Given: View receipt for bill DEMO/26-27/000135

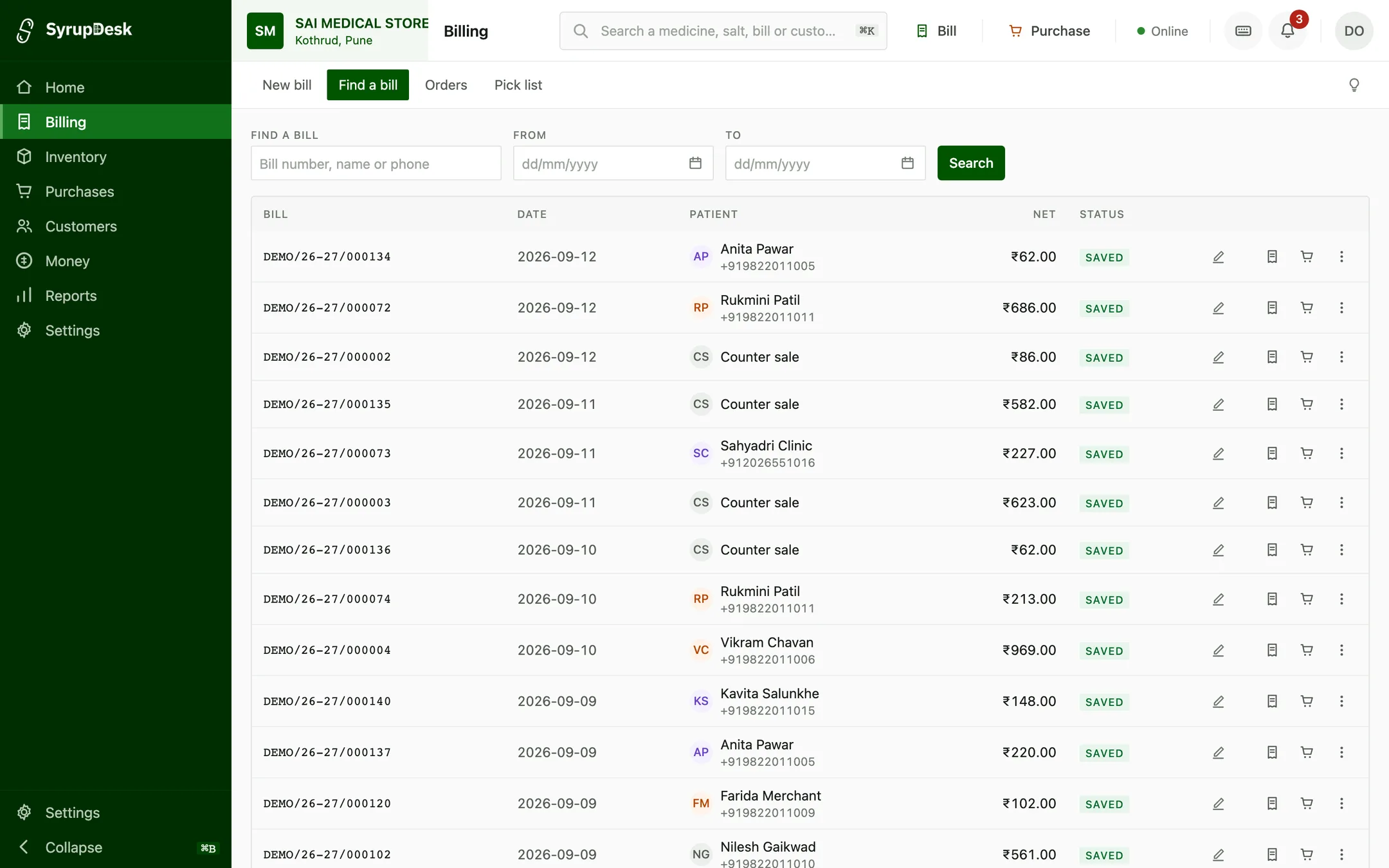Looking at the screenshot, I should 1272,404.
